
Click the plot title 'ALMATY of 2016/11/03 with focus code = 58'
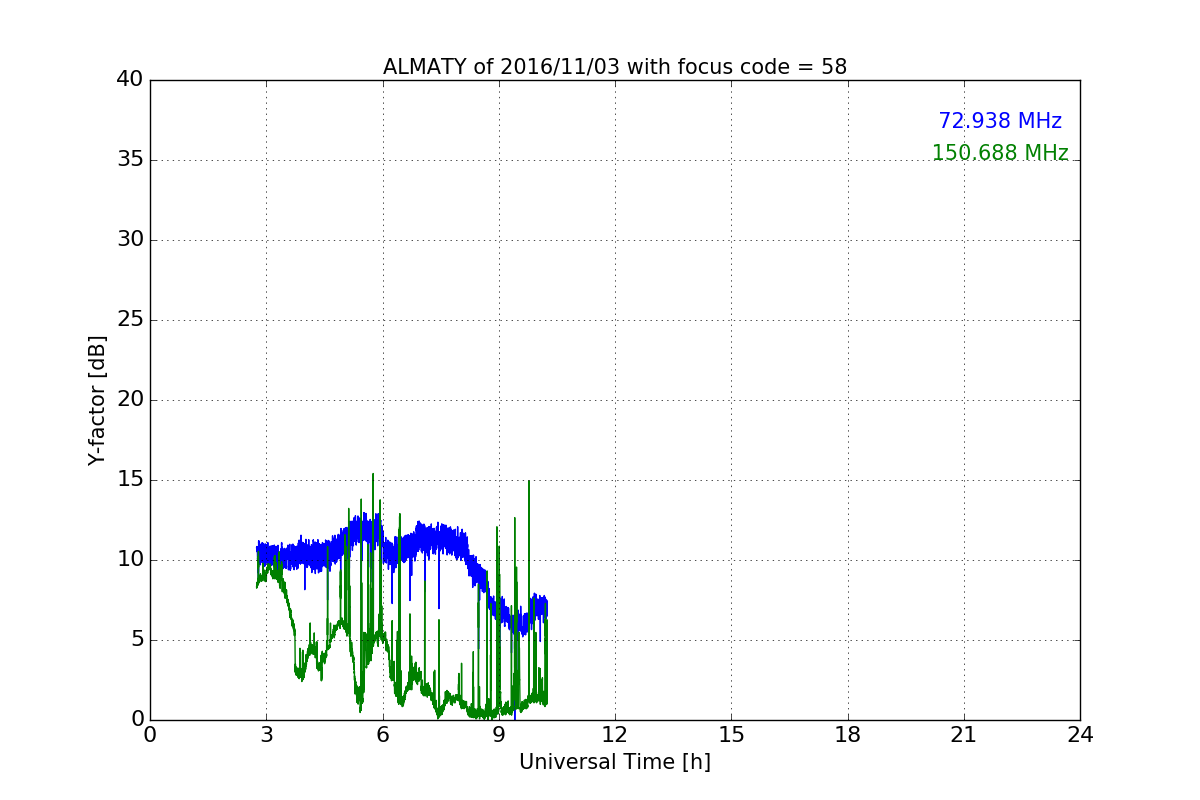point(615,67)
